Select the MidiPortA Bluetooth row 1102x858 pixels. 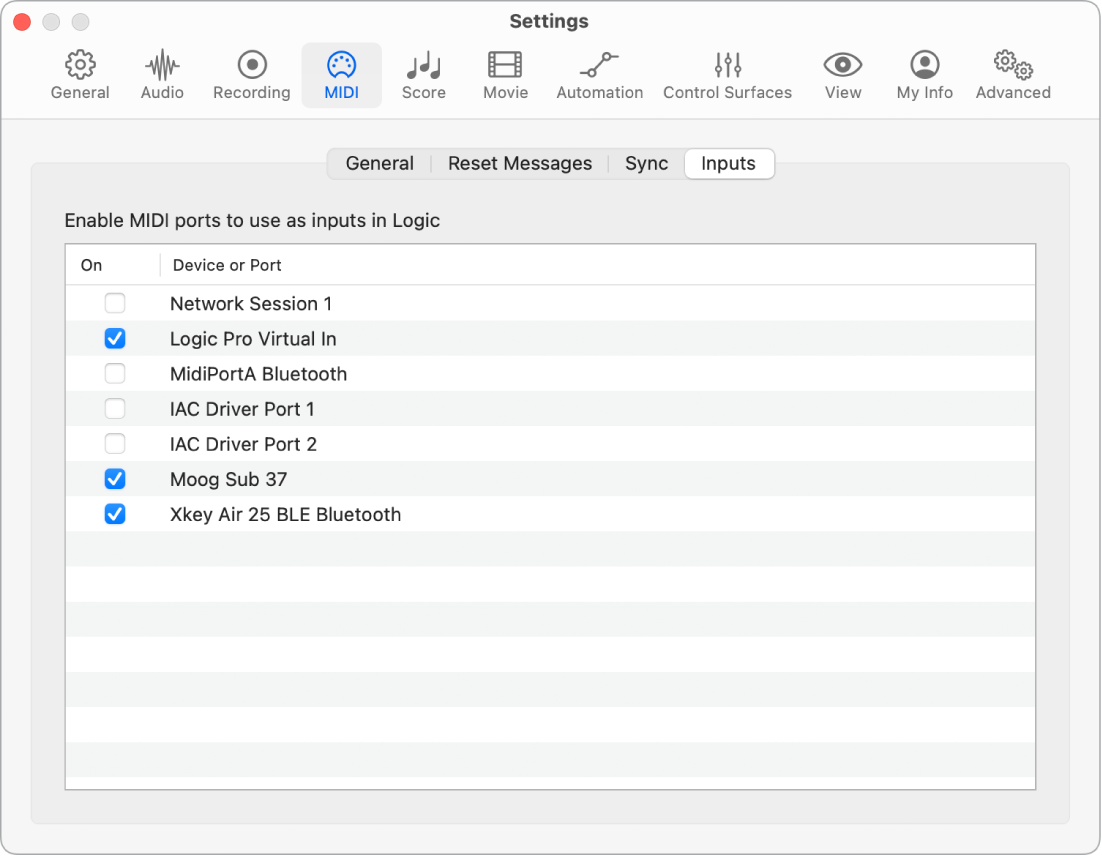pos(550,374)
